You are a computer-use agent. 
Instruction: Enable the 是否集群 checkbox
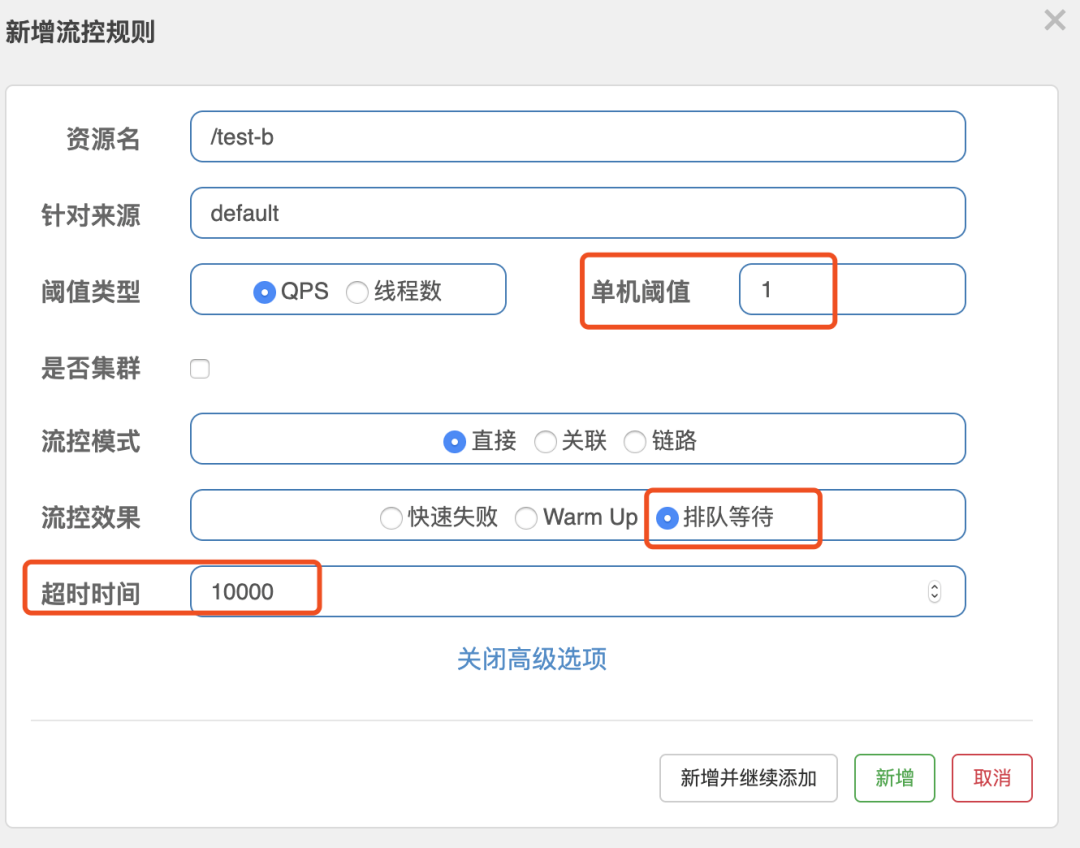[200, 369]
